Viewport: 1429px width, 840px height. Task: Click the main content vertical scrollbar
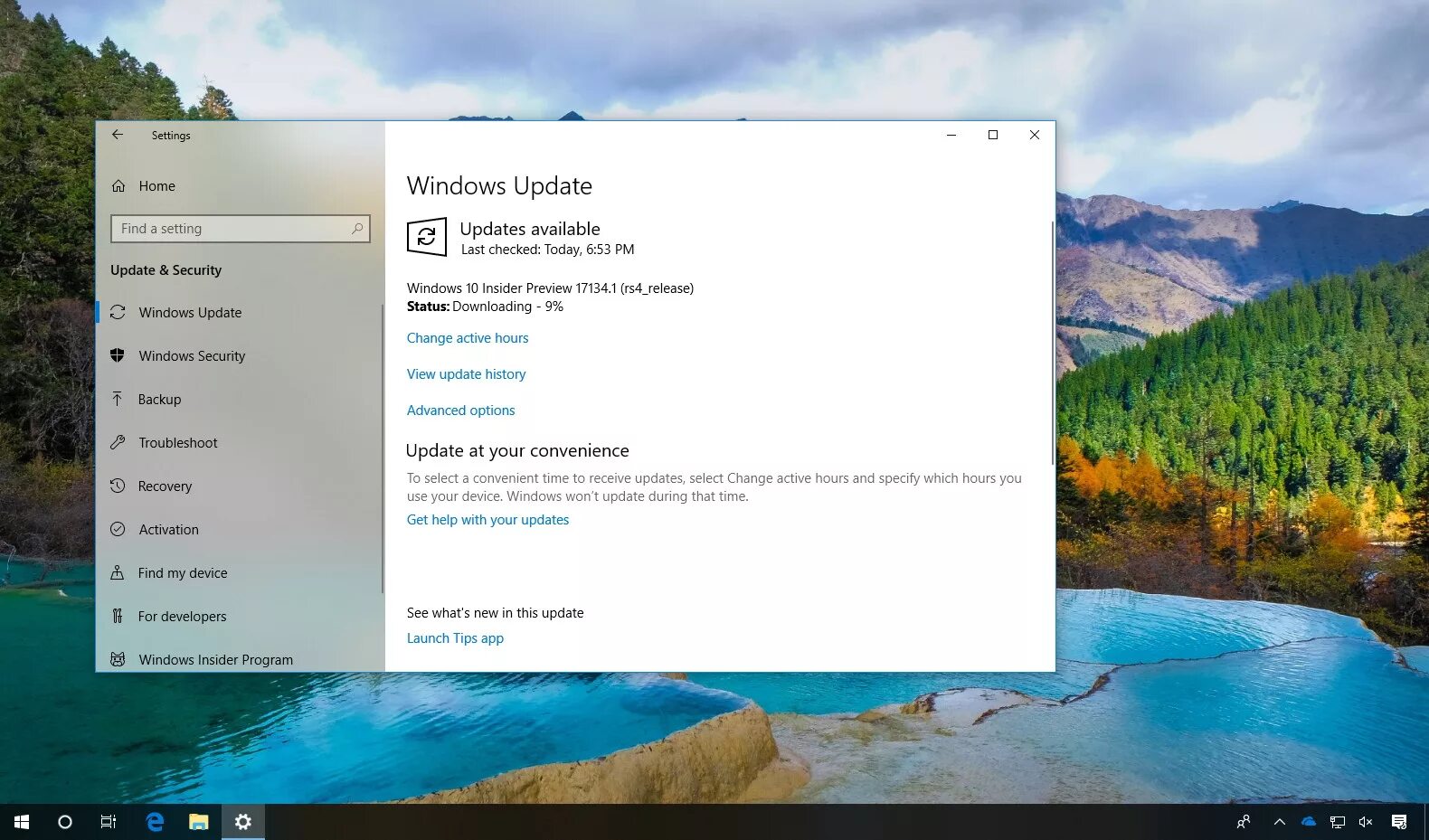tap(1052, 343)
